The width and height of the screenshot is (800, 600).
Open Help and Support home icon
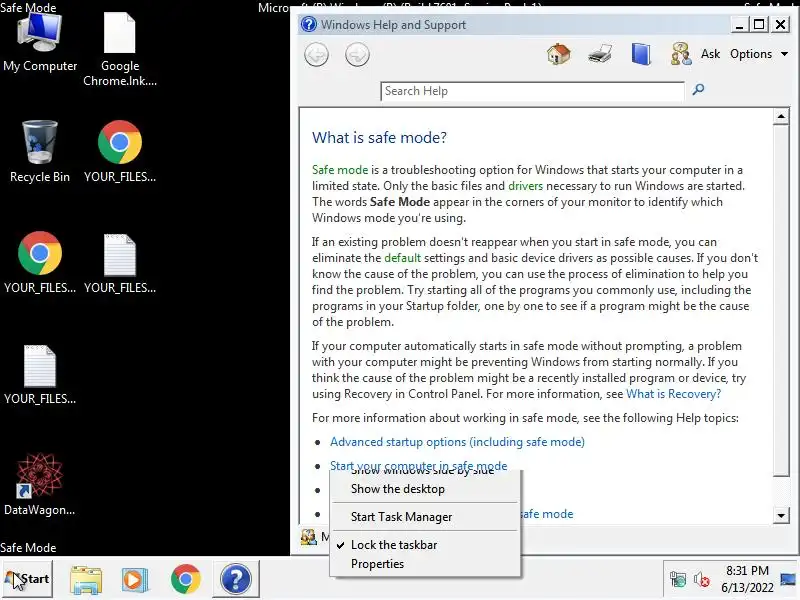pyautogui.click(x=559, y=54)
